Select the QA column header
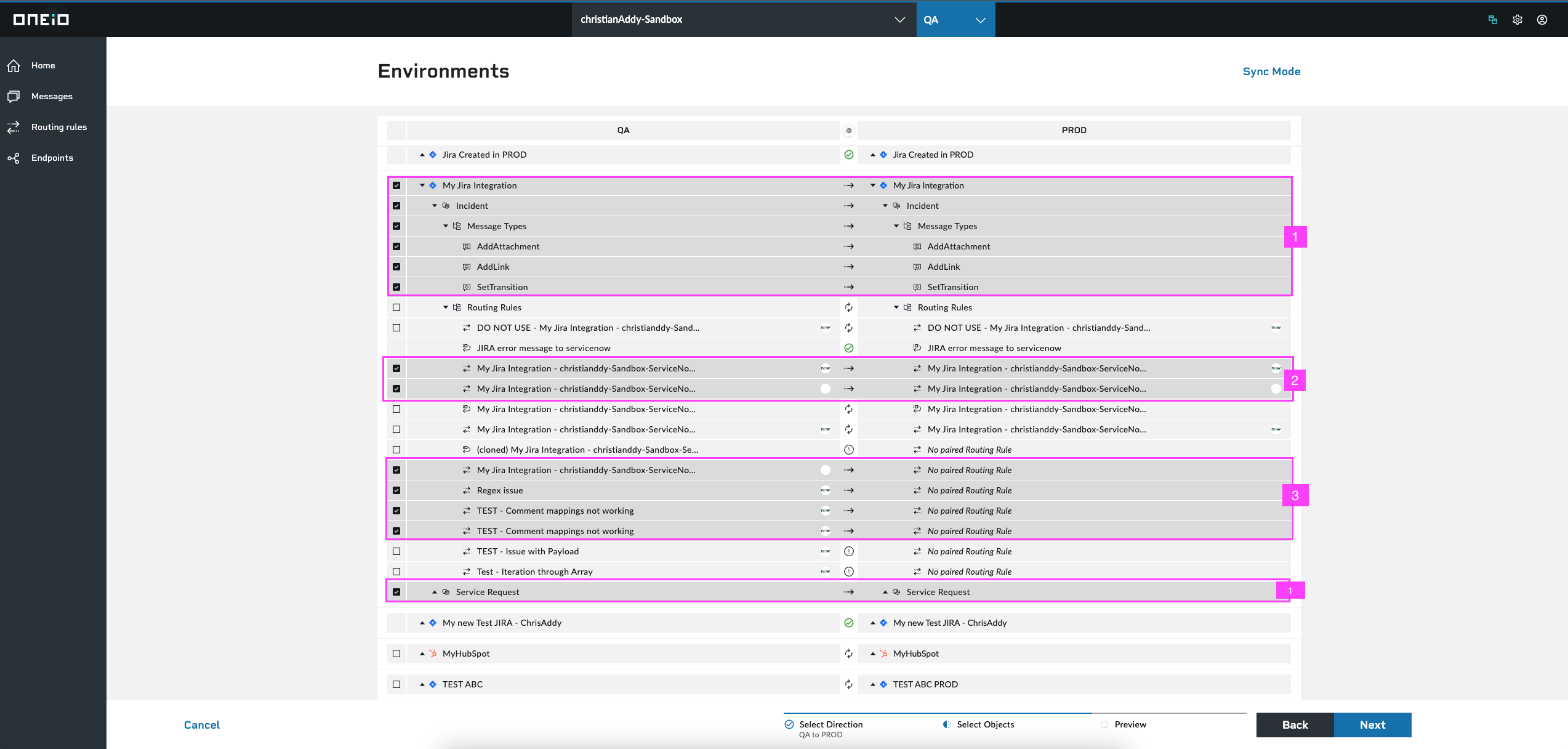This screenshot has width=1568, height=749. coord(623,131)
